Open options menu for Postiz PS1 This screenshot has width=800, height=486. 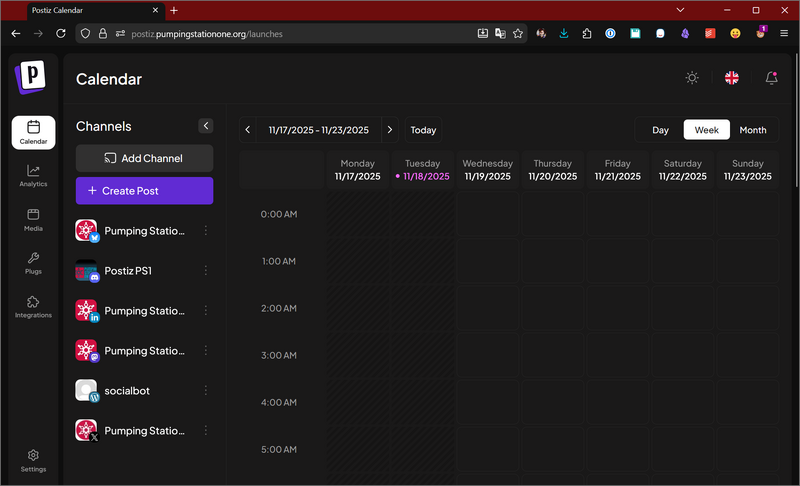pyautogui.click(x=206, y=270)
